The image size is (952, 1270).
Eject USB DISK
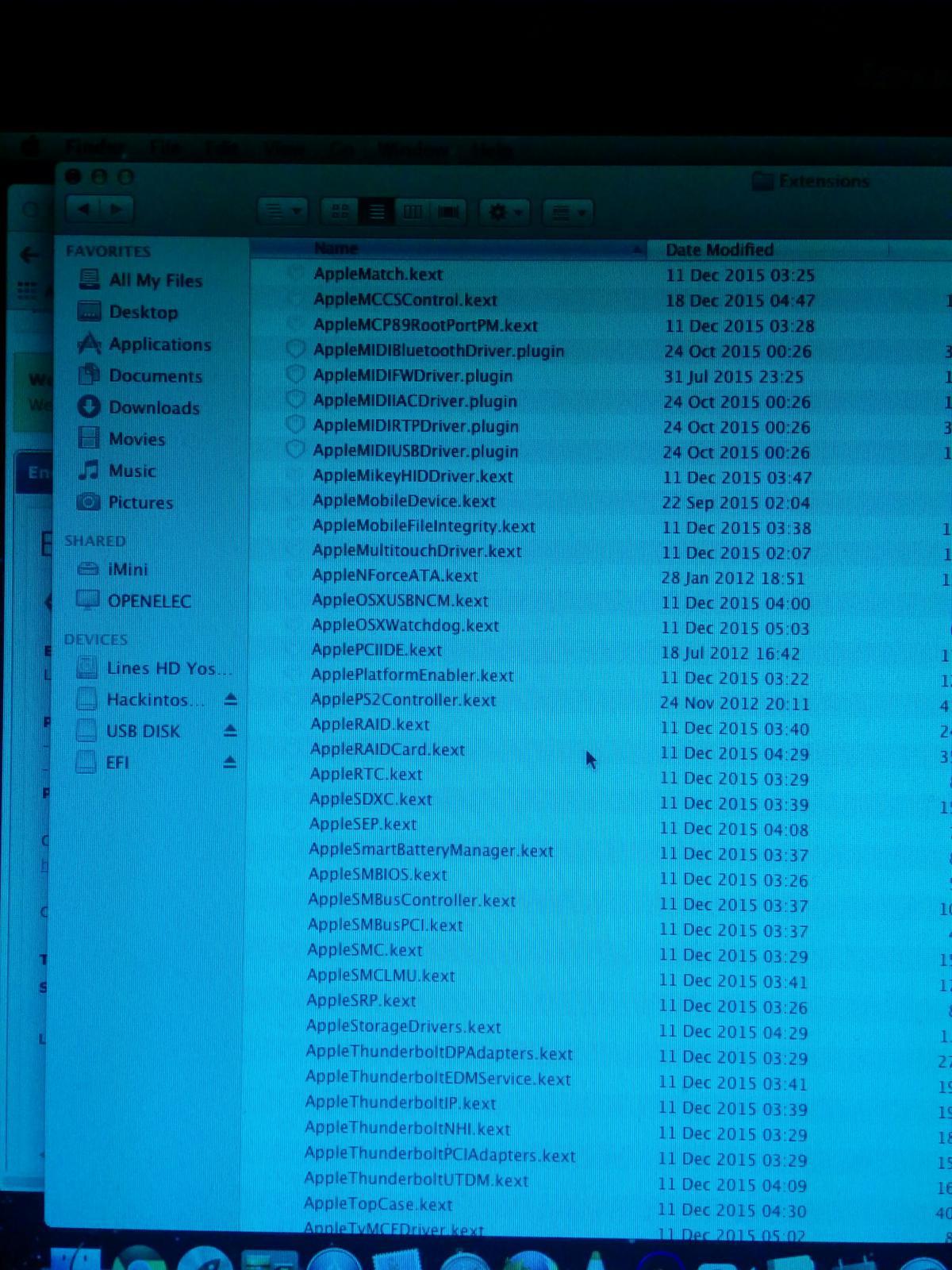pos(230,730)
